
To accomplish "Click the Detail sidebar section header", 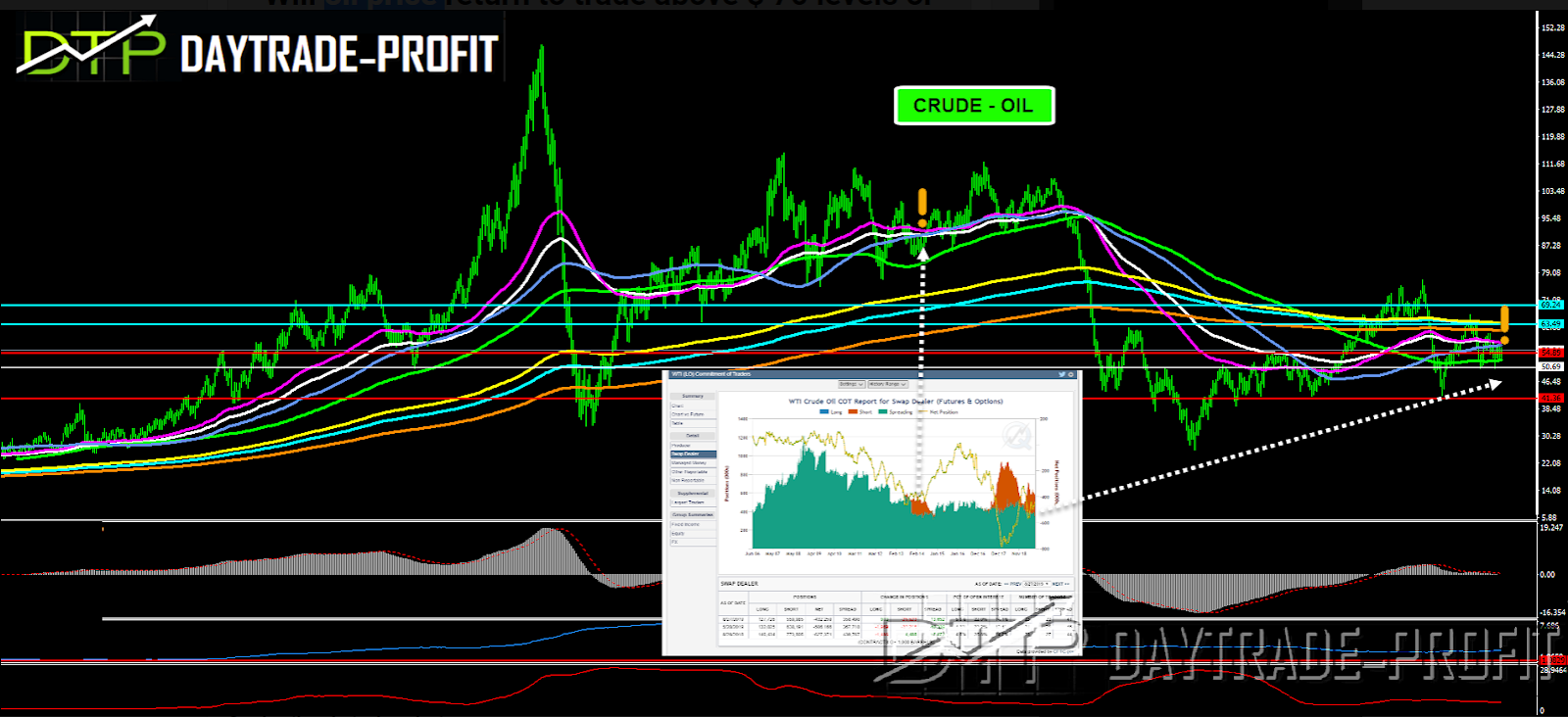I will 693,436.
